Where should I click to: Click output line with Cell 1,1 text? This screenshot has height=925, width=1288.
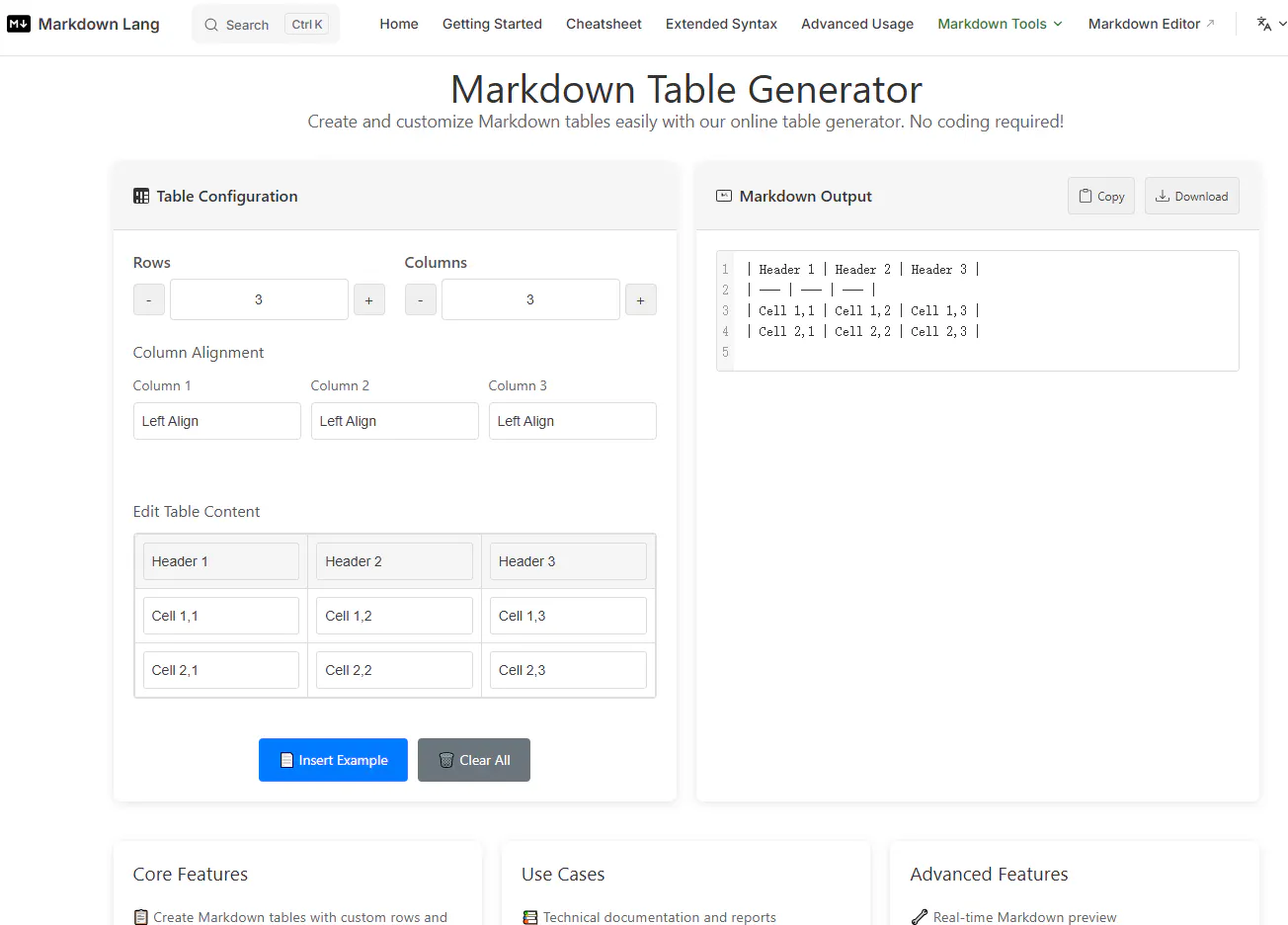tap(863, 310)
